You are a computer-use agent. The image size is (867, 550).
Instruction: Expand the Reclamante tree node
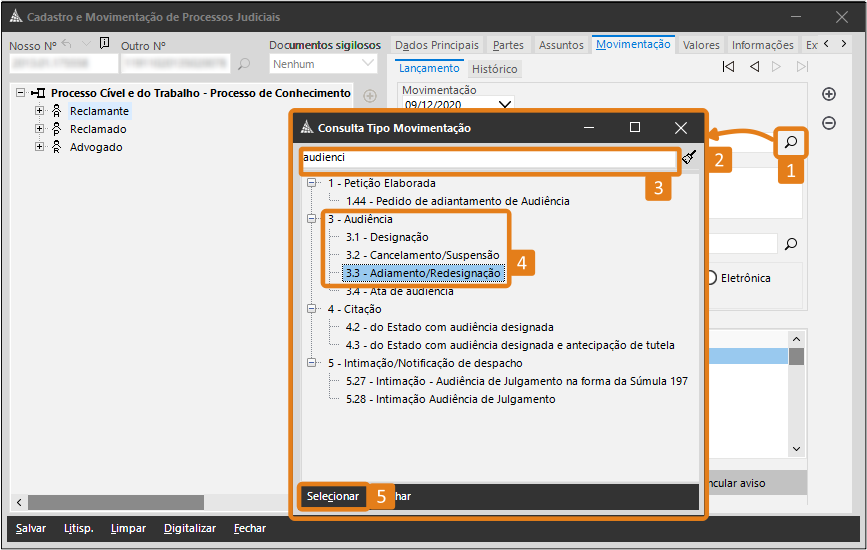pyautogui.click(x=40, y=111)
